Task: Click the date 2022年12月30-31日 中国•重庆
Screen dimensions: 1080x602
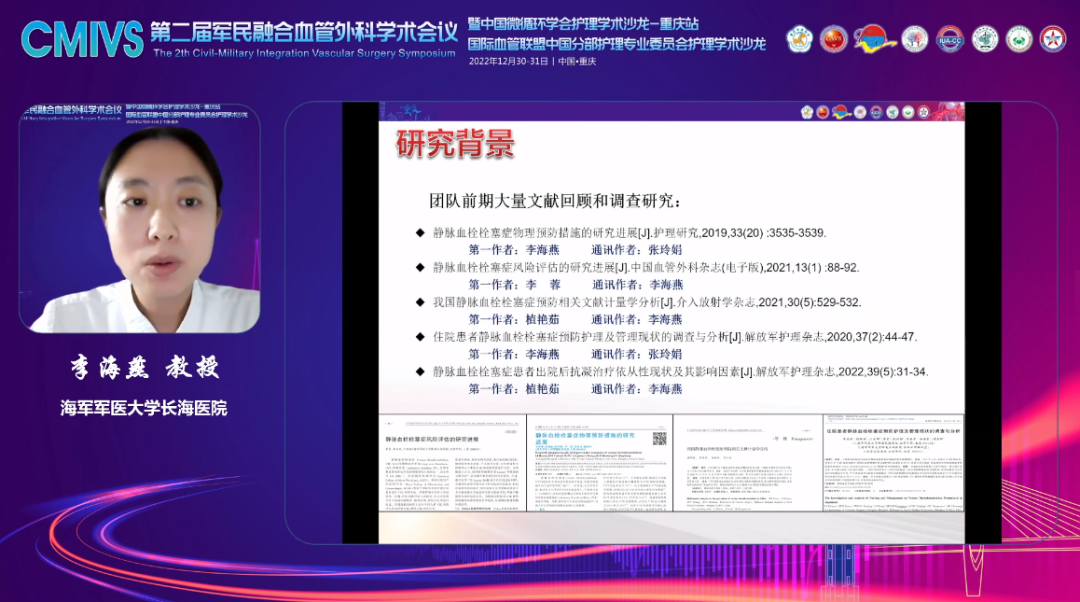Action: (x=532, y=61)
